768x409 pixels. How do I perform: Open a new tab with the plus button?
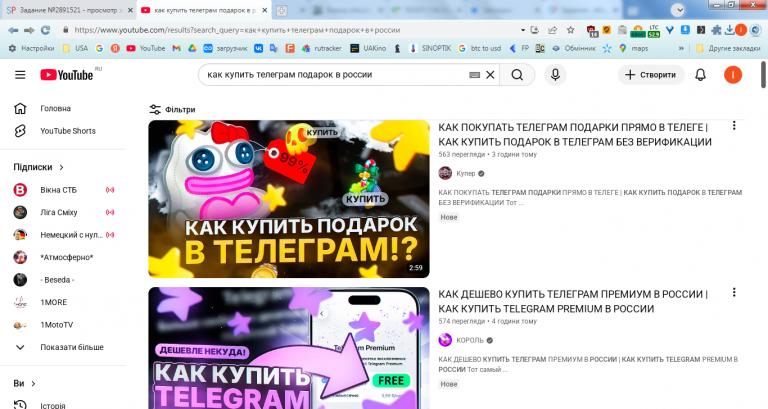pyautogui.click(x=282, y=10)
